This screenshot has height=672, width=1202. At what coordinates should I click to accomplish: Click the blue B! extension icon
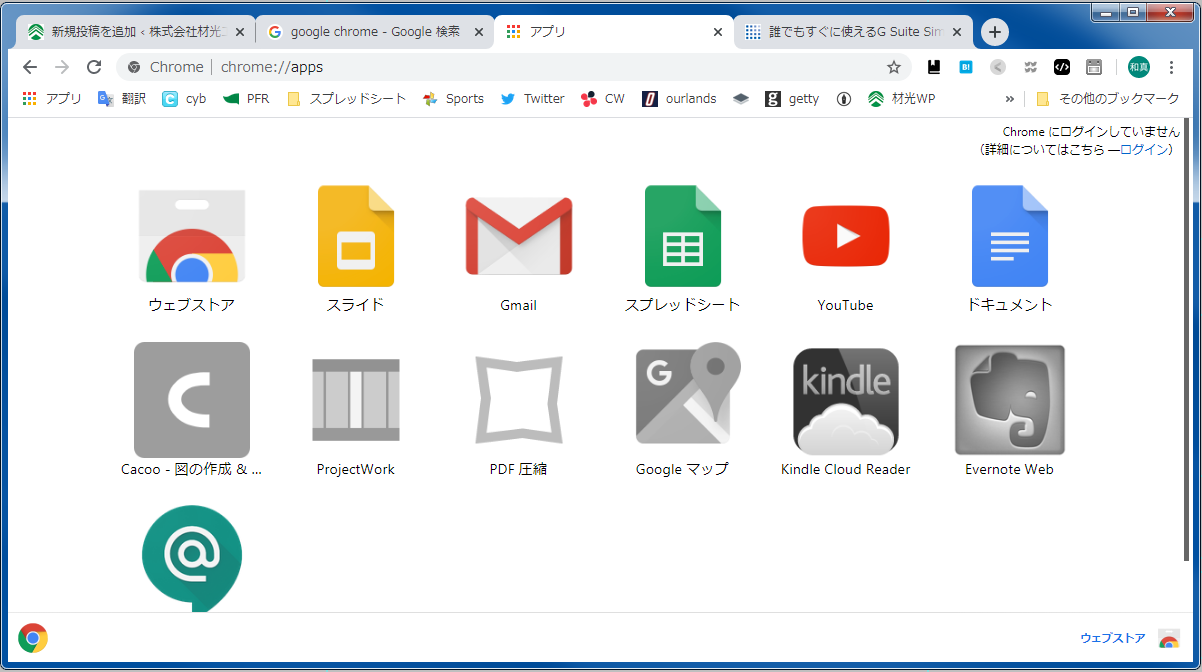pyautogui.click(x=966, y=67)
